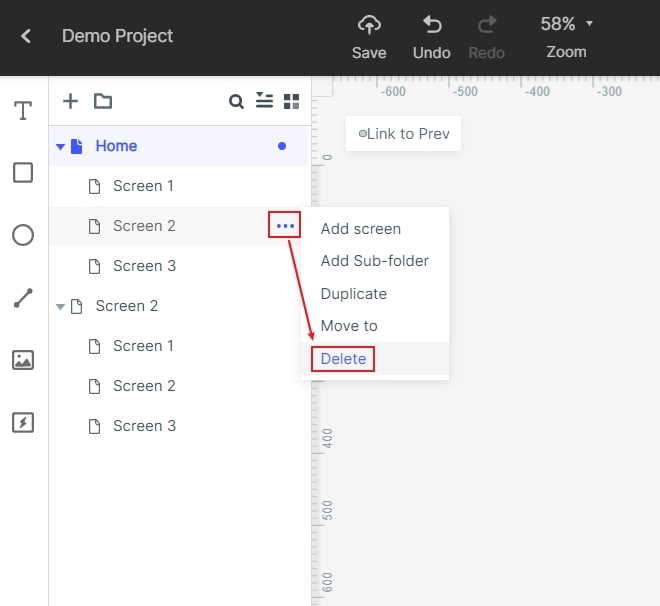Click Home page document icon
Screen dimensions: 660x606
(77, 146)
